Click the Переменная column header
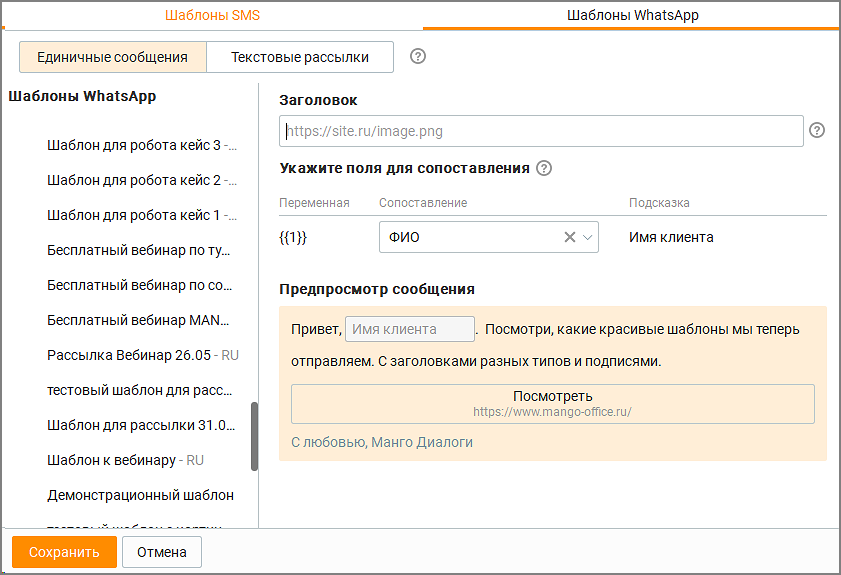Viewport: 841px width, 575px height. coord(314,203)
